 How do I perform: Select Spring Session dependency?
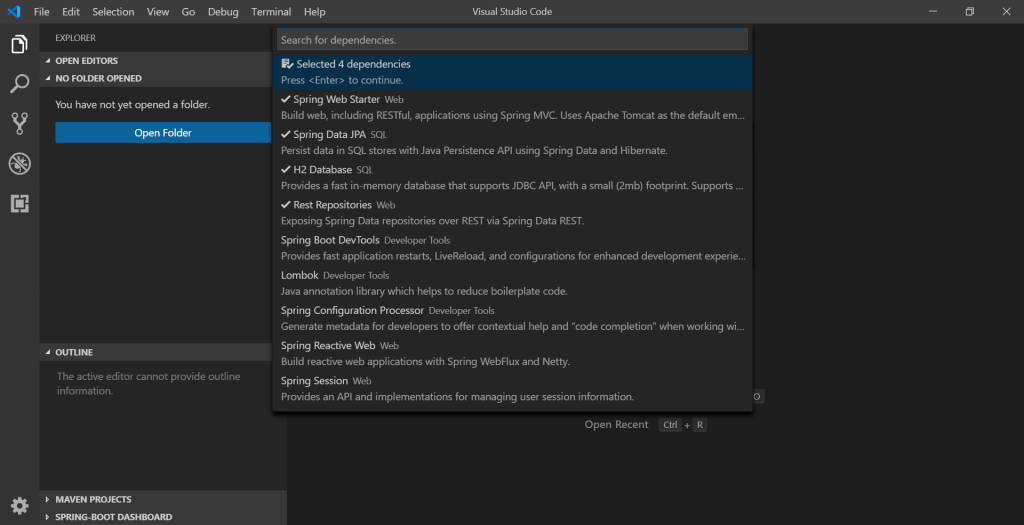(512, 390)
